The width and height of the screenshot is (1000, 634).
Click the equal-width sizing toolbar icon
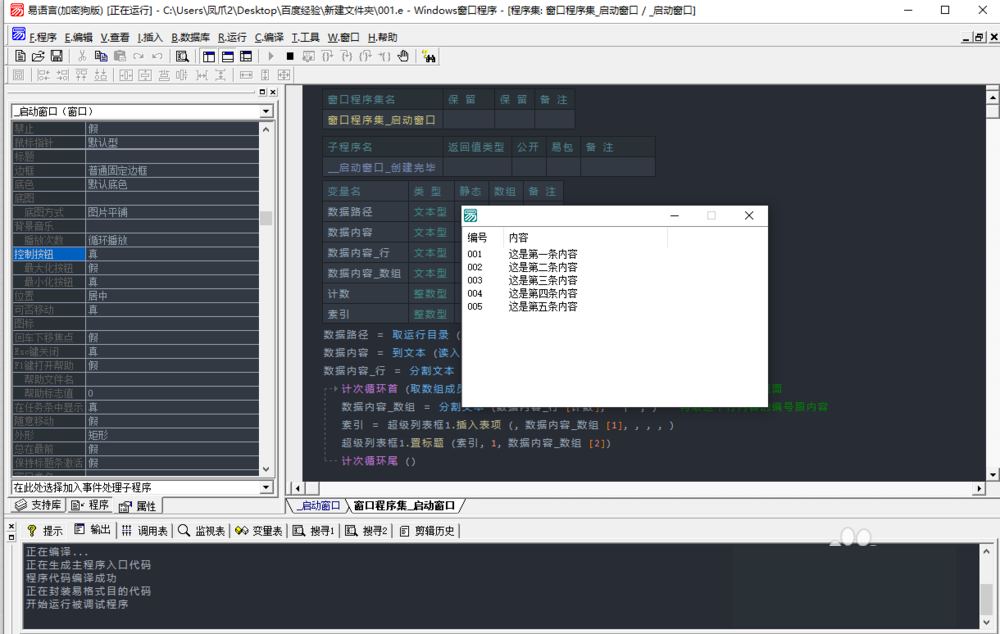(246, 75)
